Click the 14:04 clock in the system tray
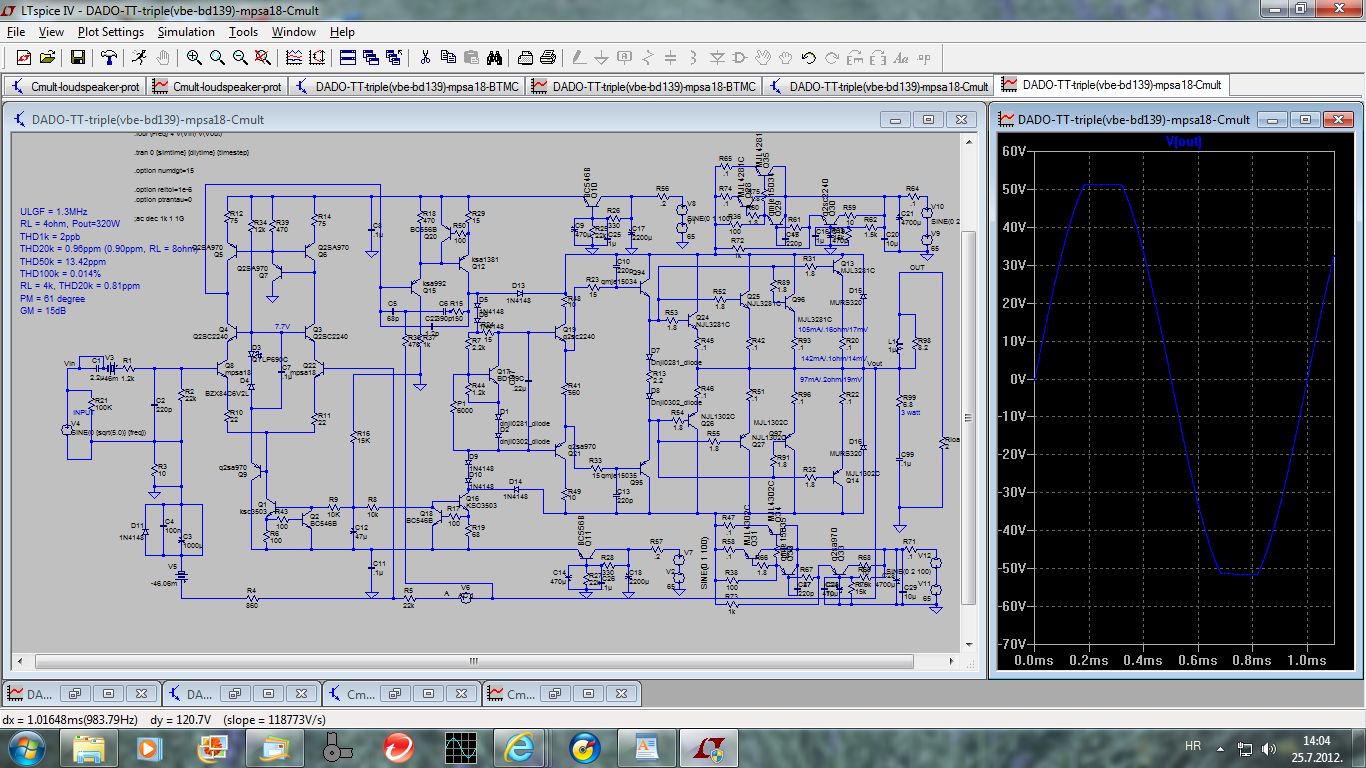 tap(1317, 740)
